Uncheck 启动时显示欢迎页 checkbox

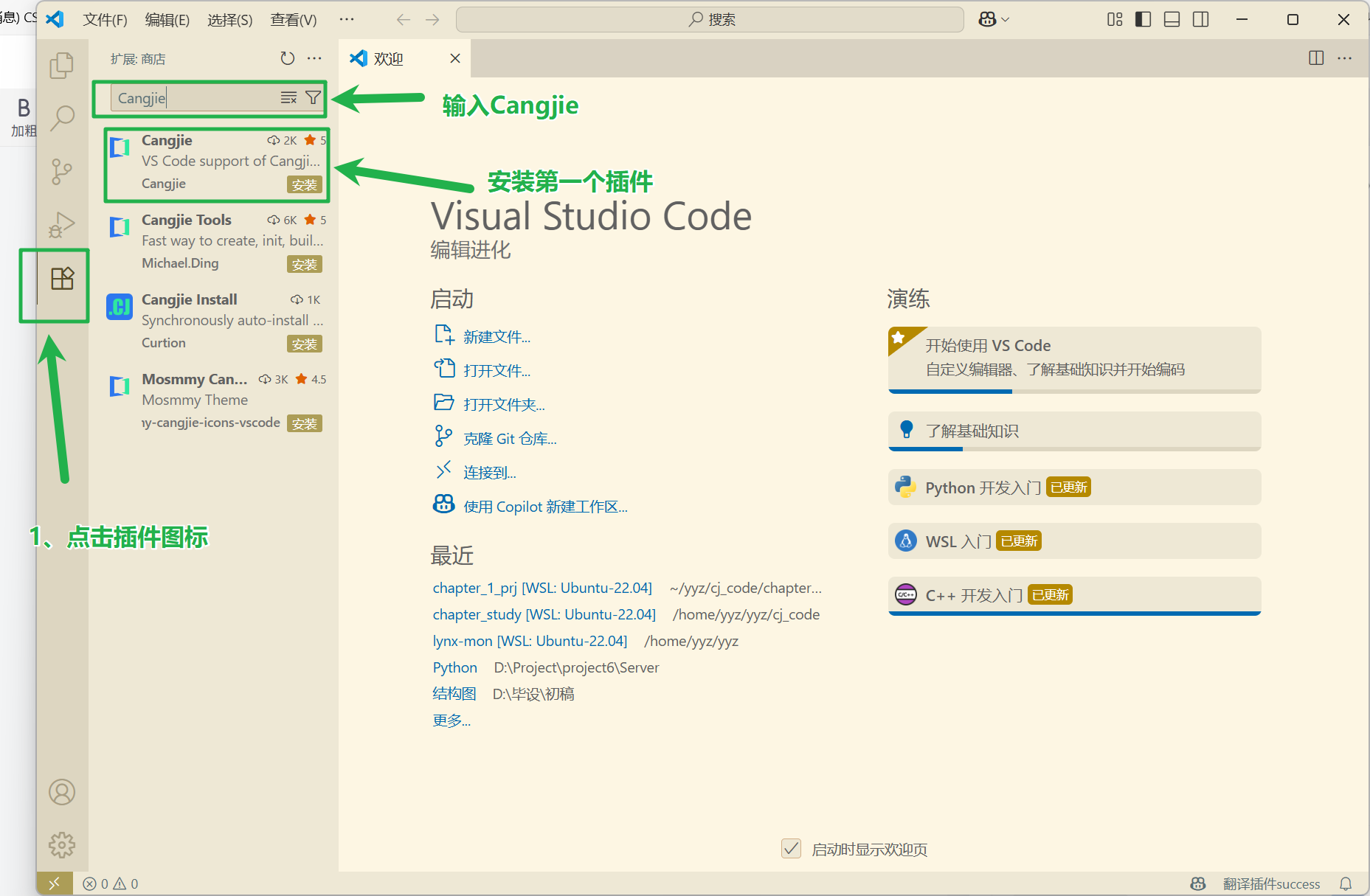791,849
